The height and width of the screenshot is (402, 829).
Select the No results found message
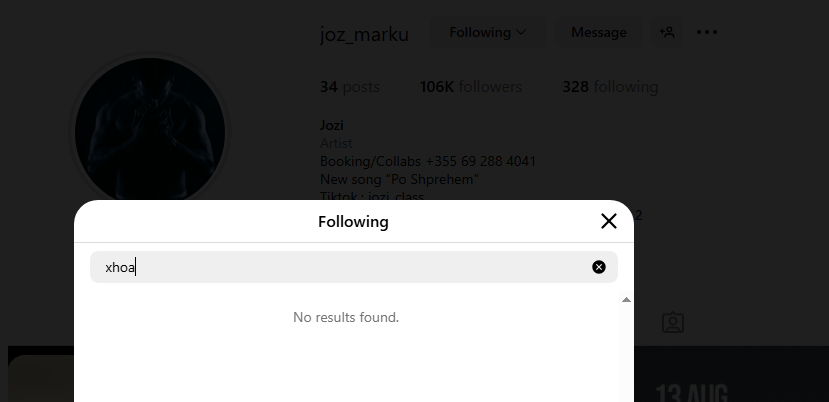(346, 317)
